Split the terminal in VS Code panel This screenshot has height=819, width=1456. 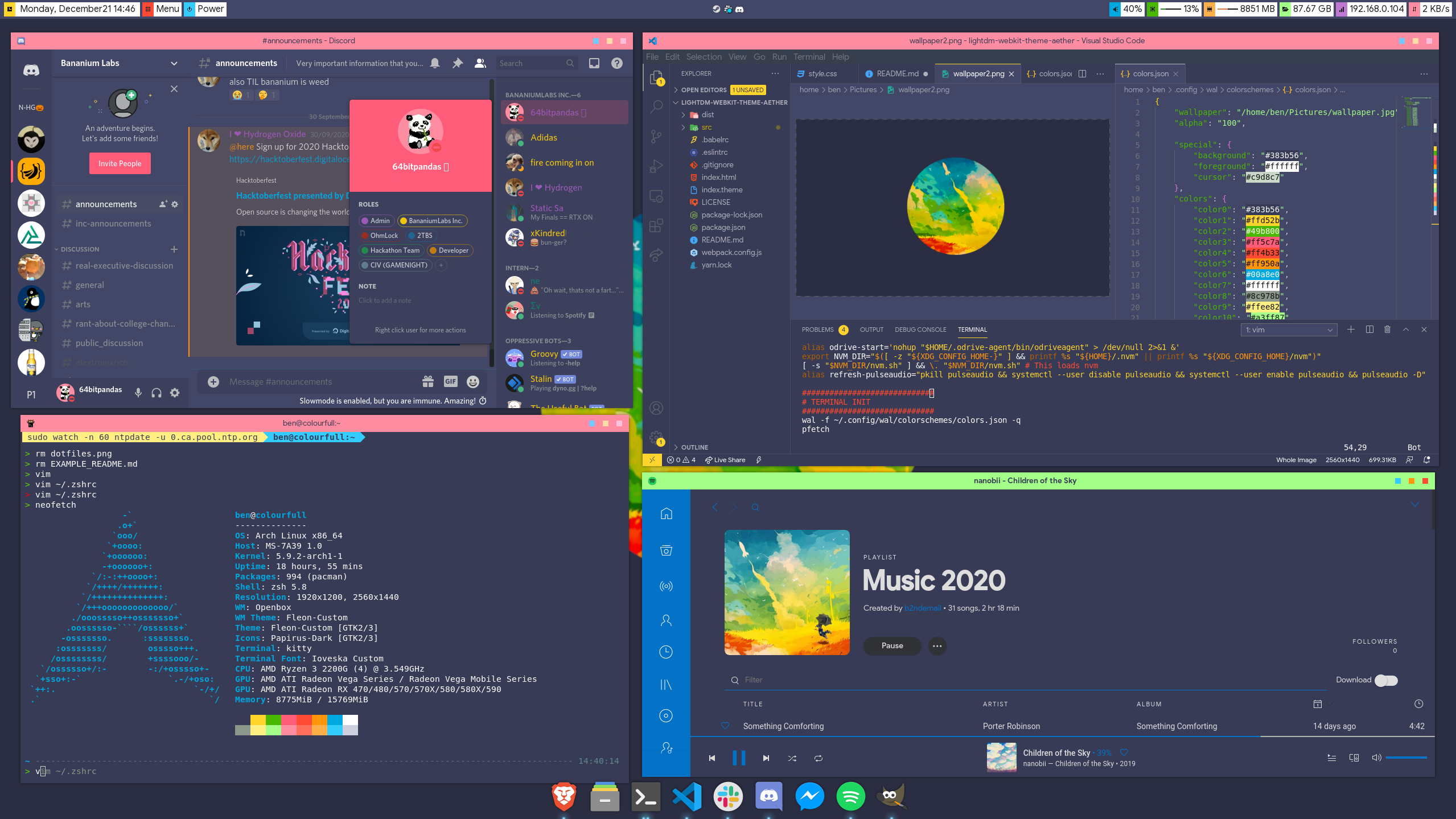[x=1369, y=330]
